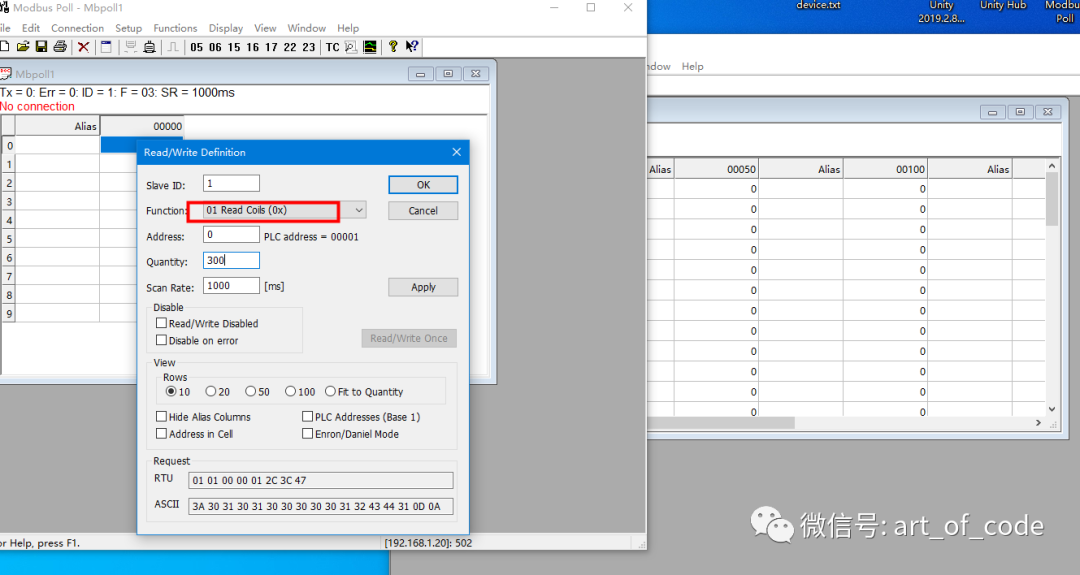Viewport: 1080px width, 575px height.
Task: Click the New document toolbar icon
Action: [x=5, y=47]
